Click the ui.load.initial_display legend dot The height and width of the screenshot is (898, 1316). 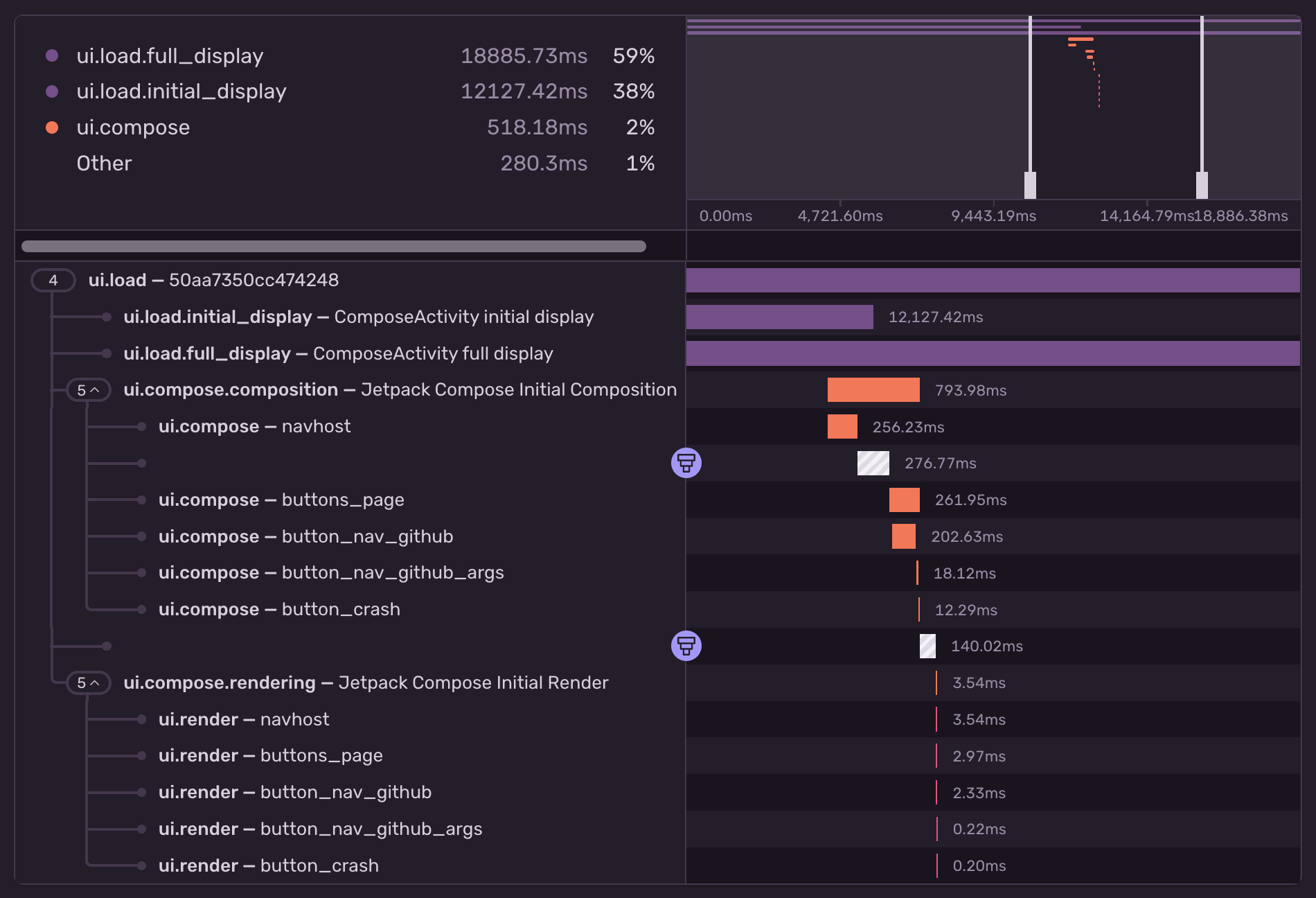(x=53, y=91)
